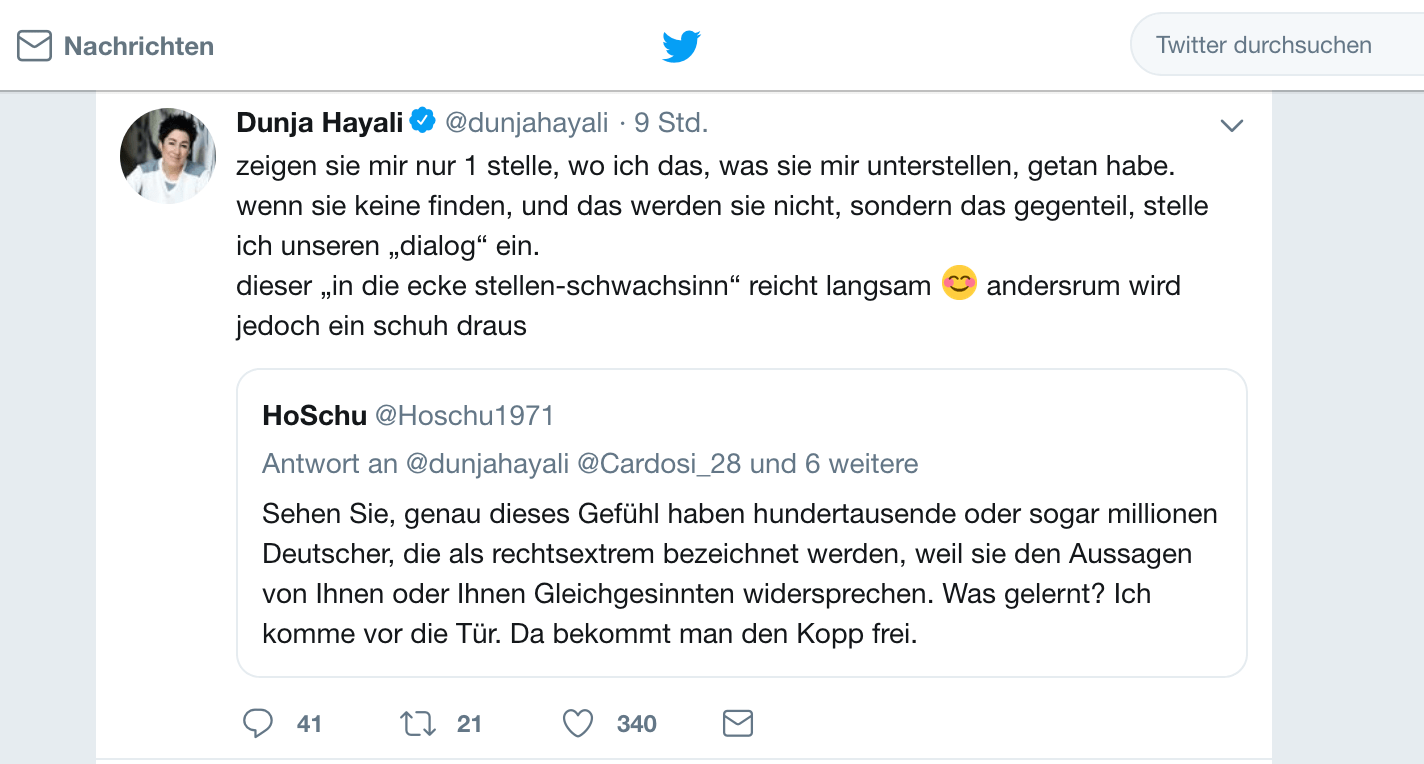The width and height of the screenshot is (1424, 764).
Task: Toggle retweet state next to count 21
Action: click(x=468, y=722)
